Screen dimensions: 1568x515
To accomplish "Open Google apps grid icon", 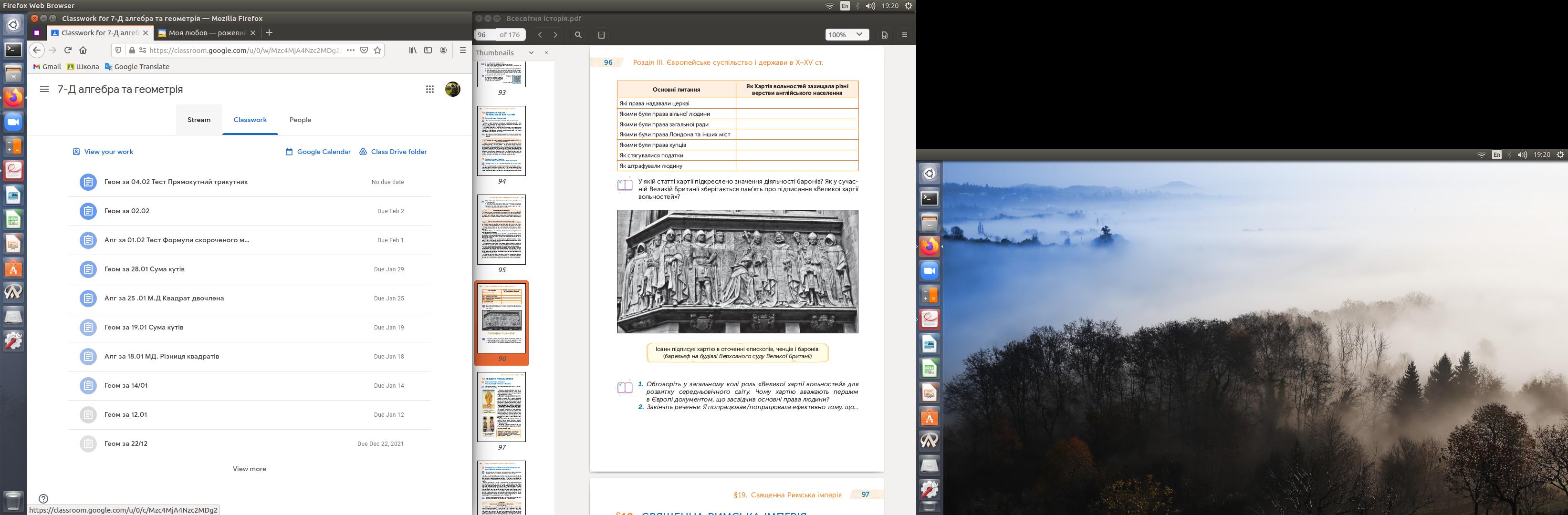I will click(x=430, y=89).
